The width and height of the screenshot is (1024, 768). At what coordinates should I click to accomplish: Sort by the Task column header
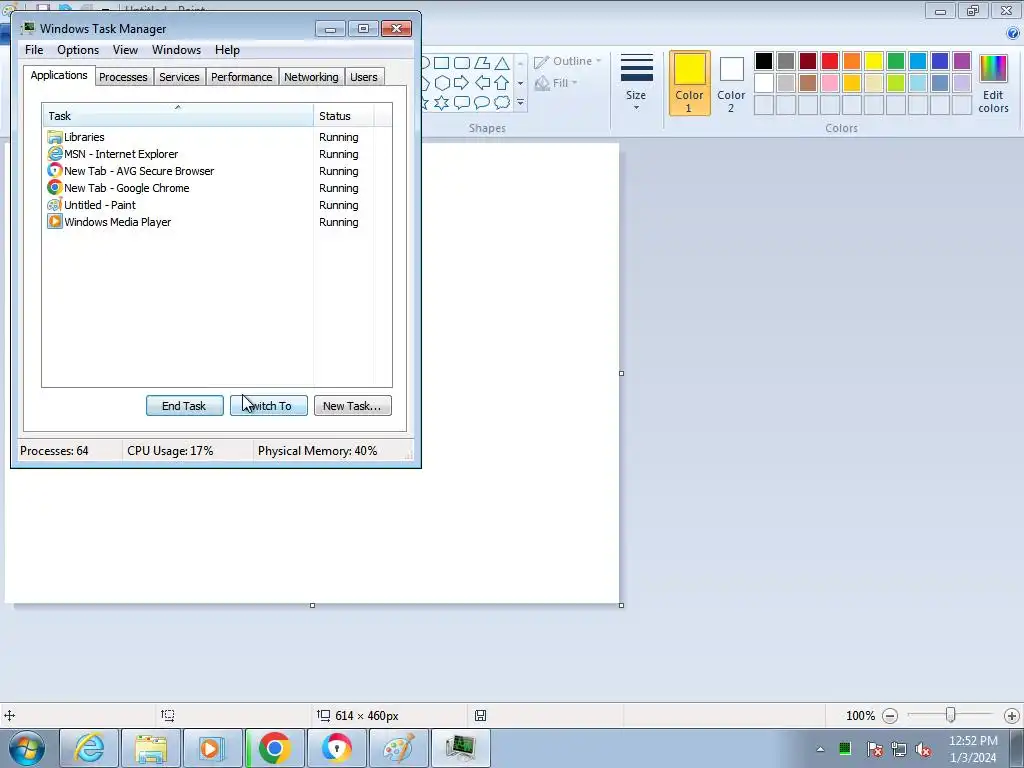(178, 116)
